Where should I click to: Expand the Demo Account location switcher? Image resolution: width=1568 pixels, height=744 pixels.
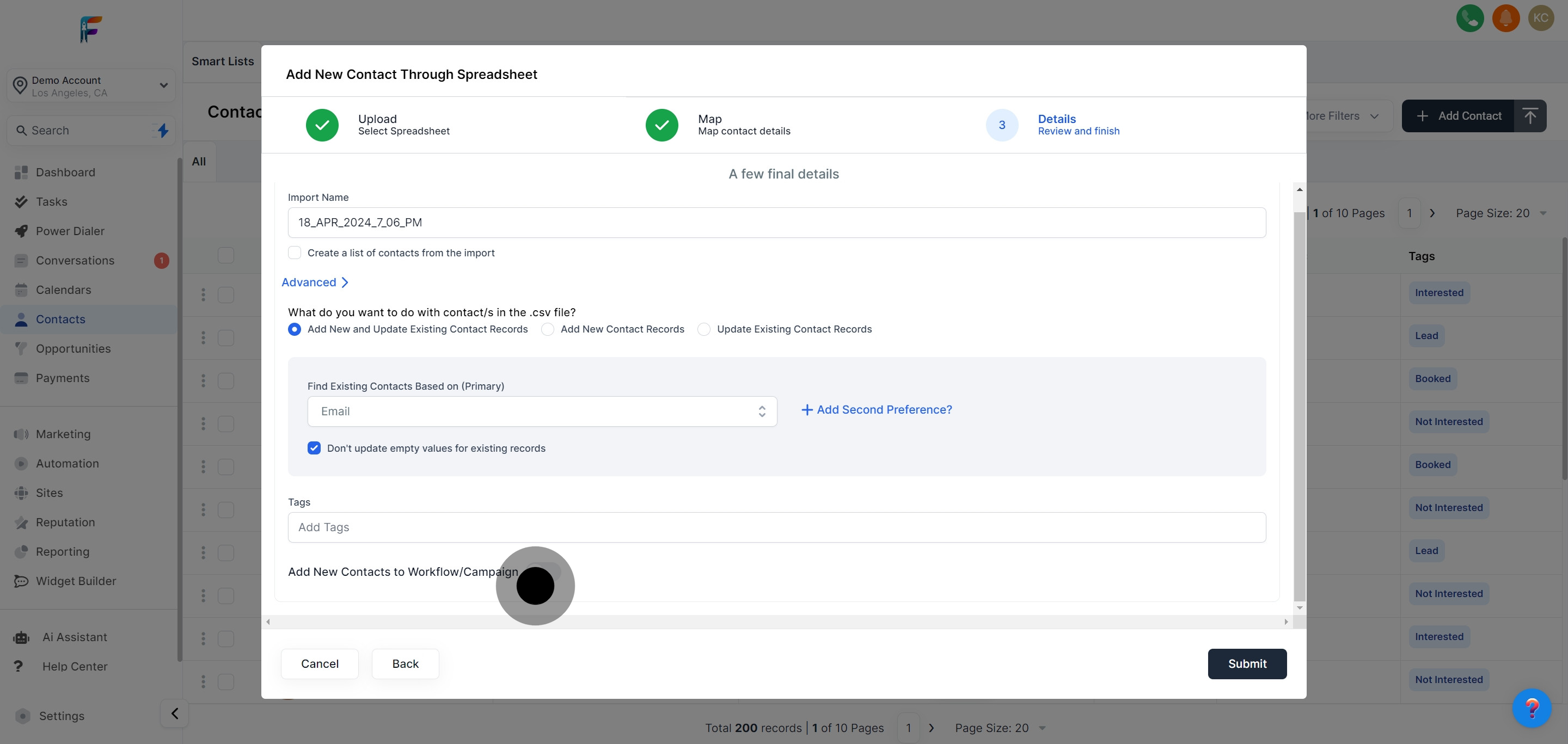91,86
